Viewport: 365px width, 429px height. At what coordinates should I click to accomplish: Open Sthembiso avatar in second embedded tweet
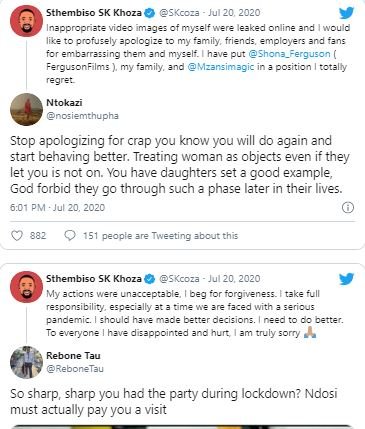pyautogui.click(x=27, y=287)
